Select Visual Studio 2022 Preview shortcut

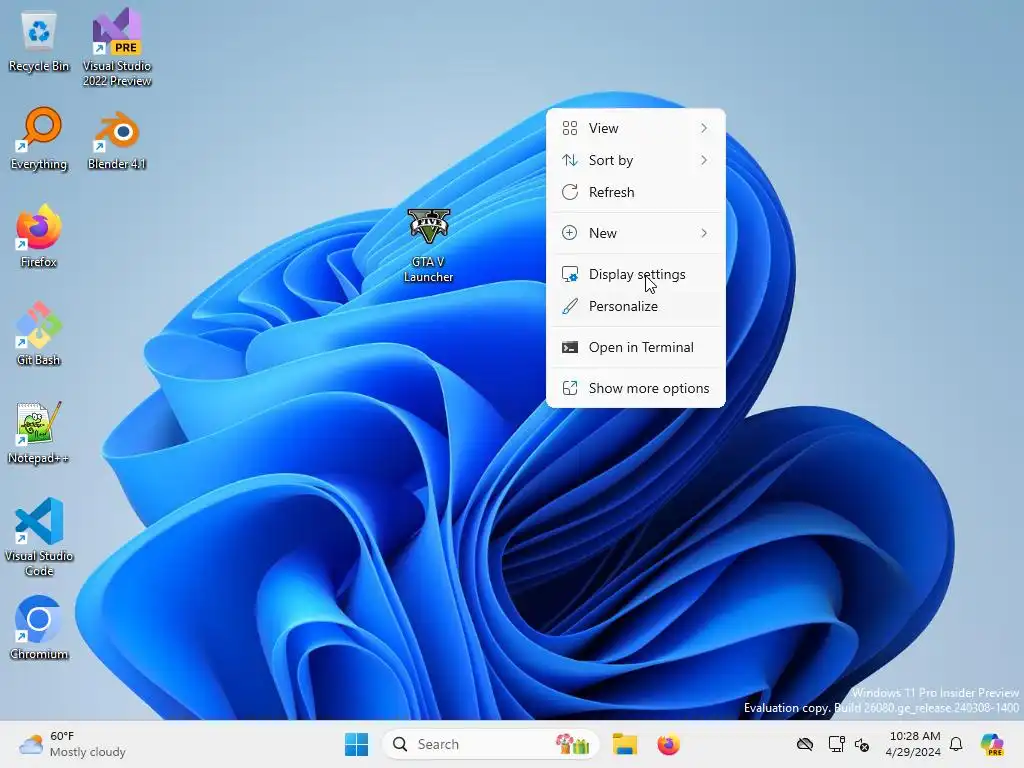117,48
